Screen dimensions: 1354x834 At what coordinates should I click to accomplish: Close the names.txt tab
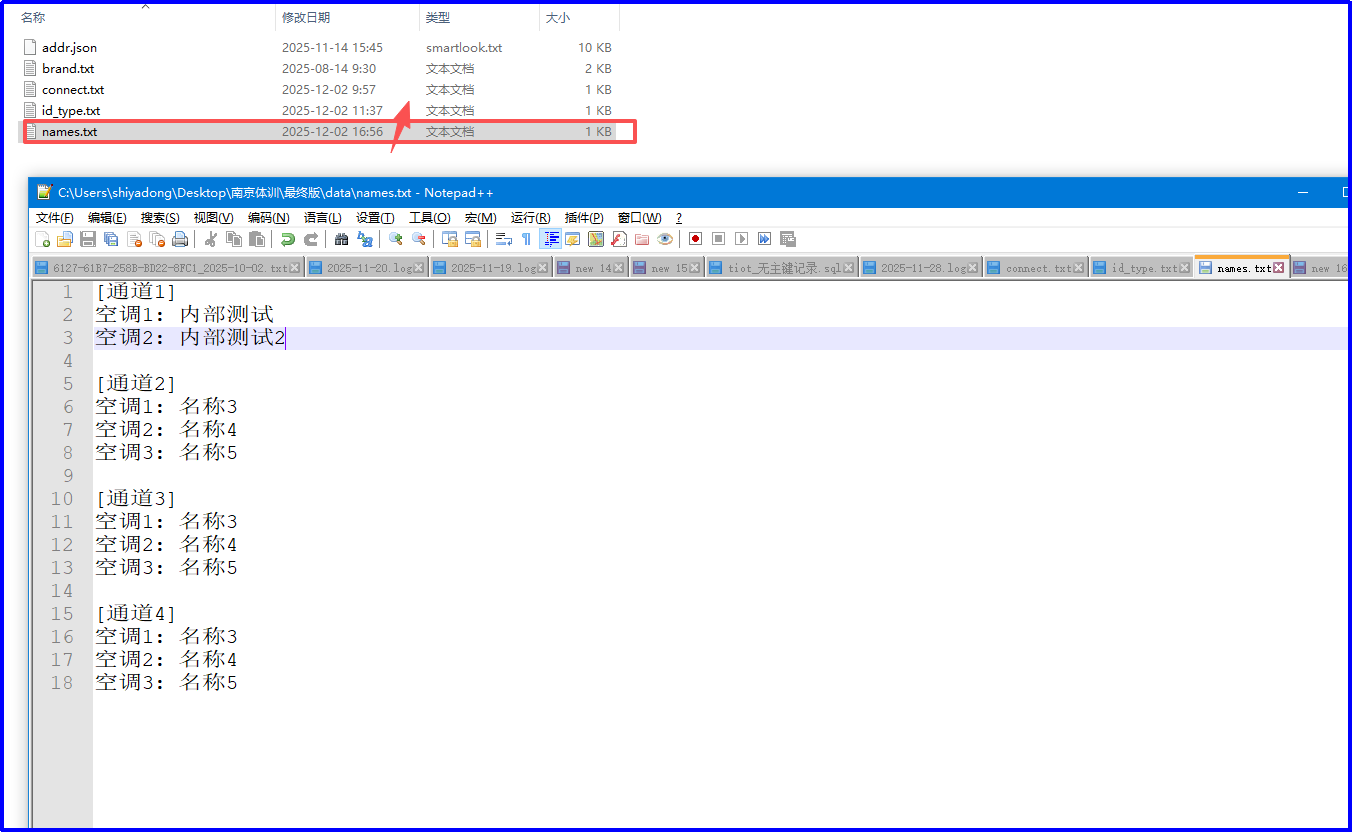pyautogui.click(x=1278, y=268)
